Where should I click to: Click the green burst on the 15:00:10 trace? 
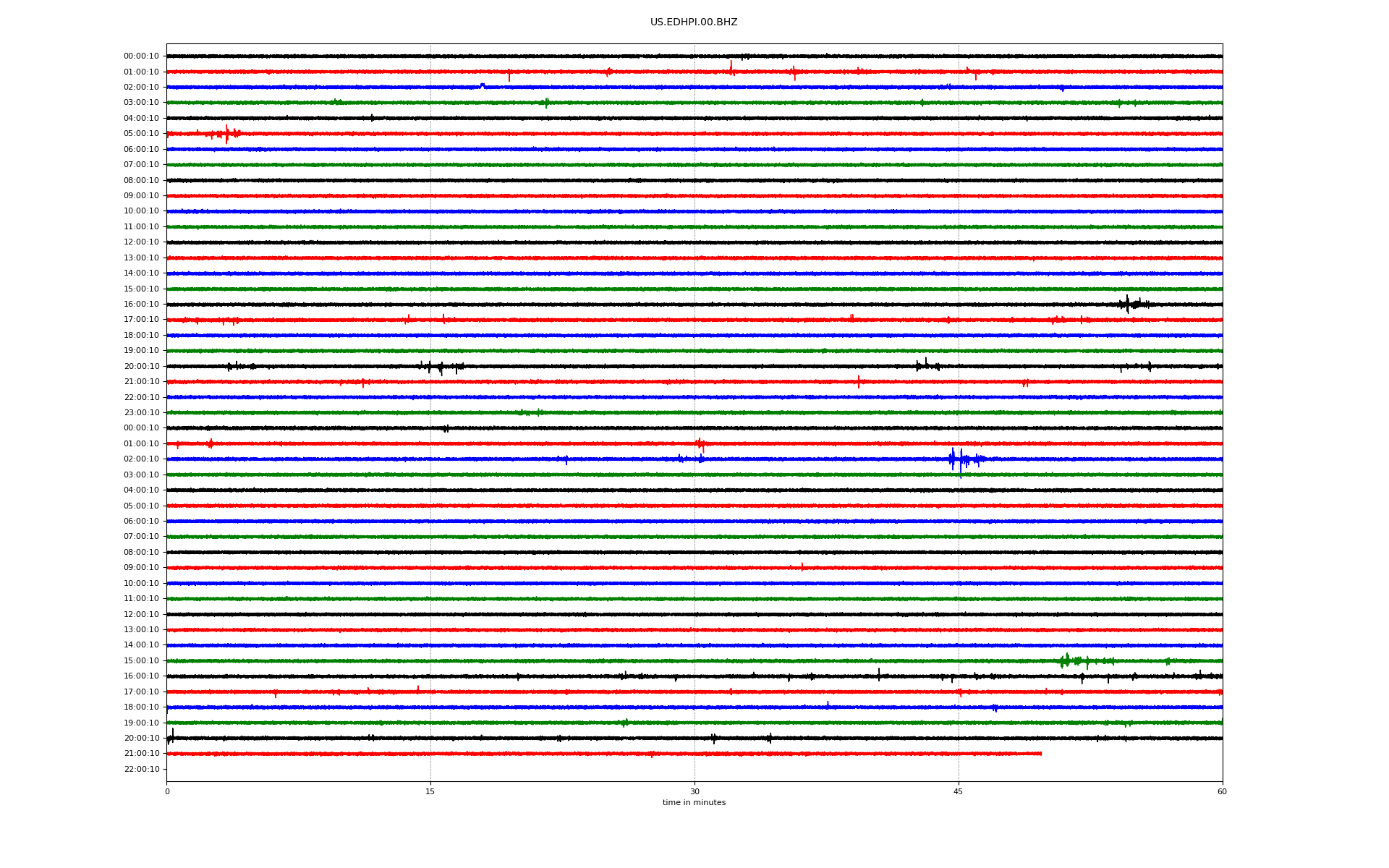(x=1067, y=660)
